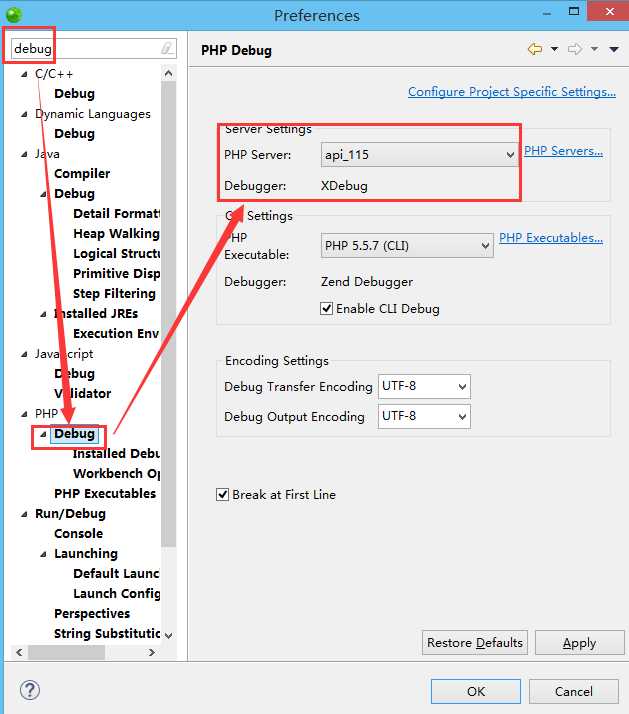Select Default Launchers tree item
Screen dimensions: 629x714
click(117, 574)
